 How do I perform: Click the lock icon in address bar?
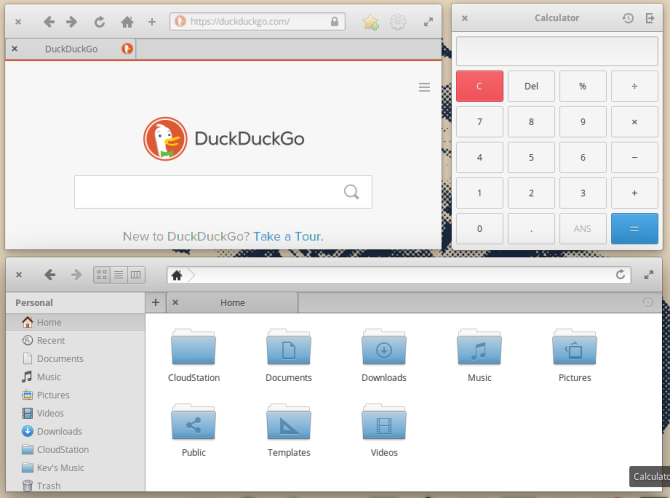coord(335,21)
